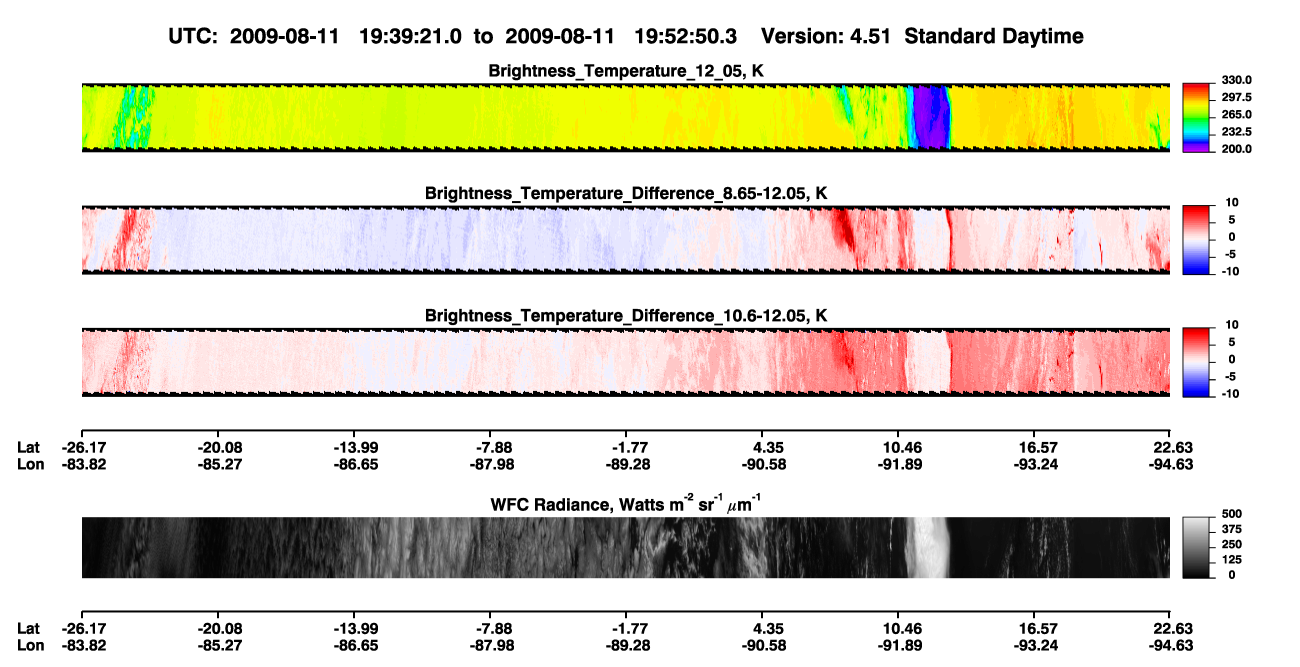This screenshot has height=667, width=1300.
Task: Click the Brightness_Temperature_12_05 panel title
Action: pyautogui.click(x=625, y=71)
